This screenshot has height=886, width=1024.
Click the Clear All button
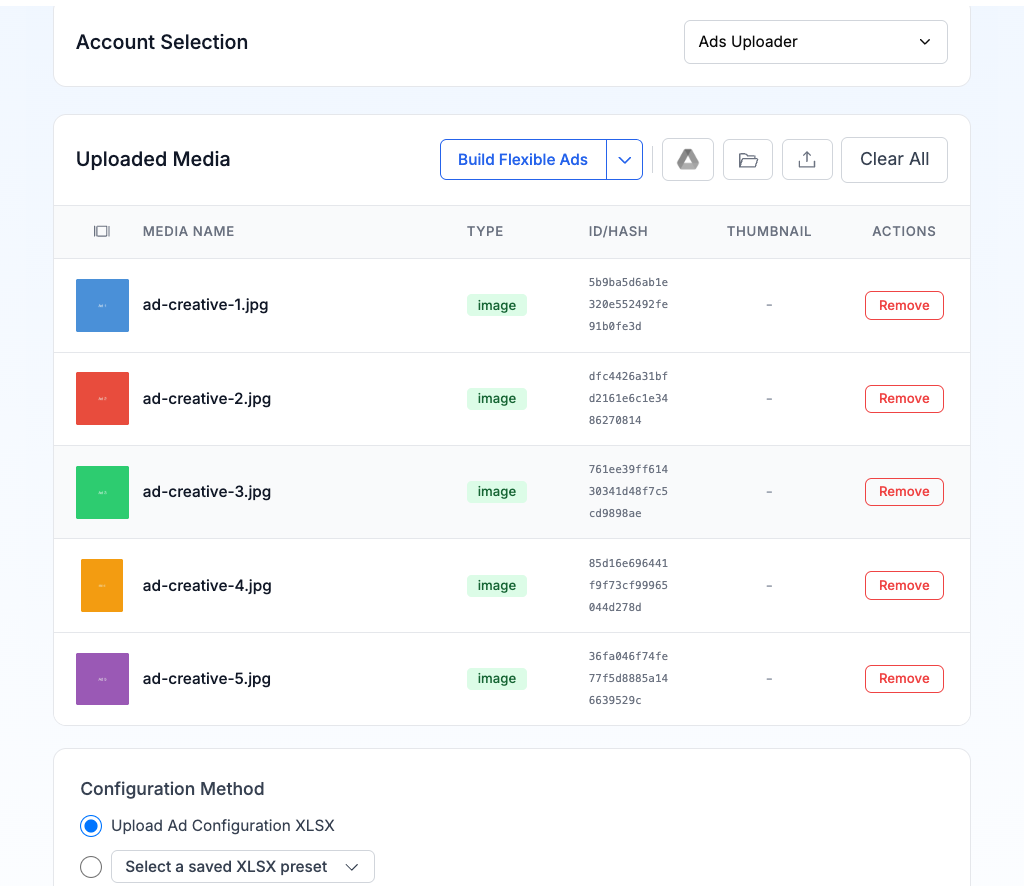(x=894, y=160)
